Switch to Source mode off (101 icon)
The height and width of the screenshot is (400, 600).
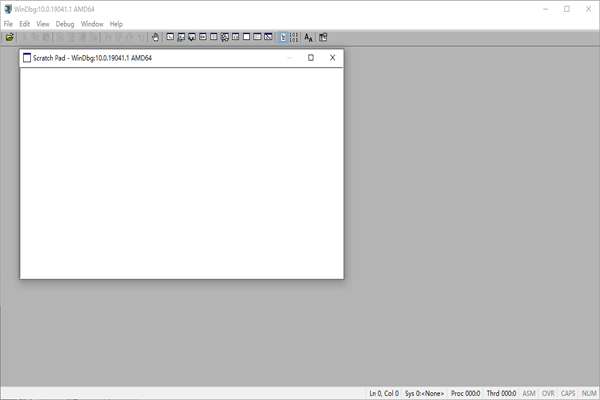click(293, 37)
